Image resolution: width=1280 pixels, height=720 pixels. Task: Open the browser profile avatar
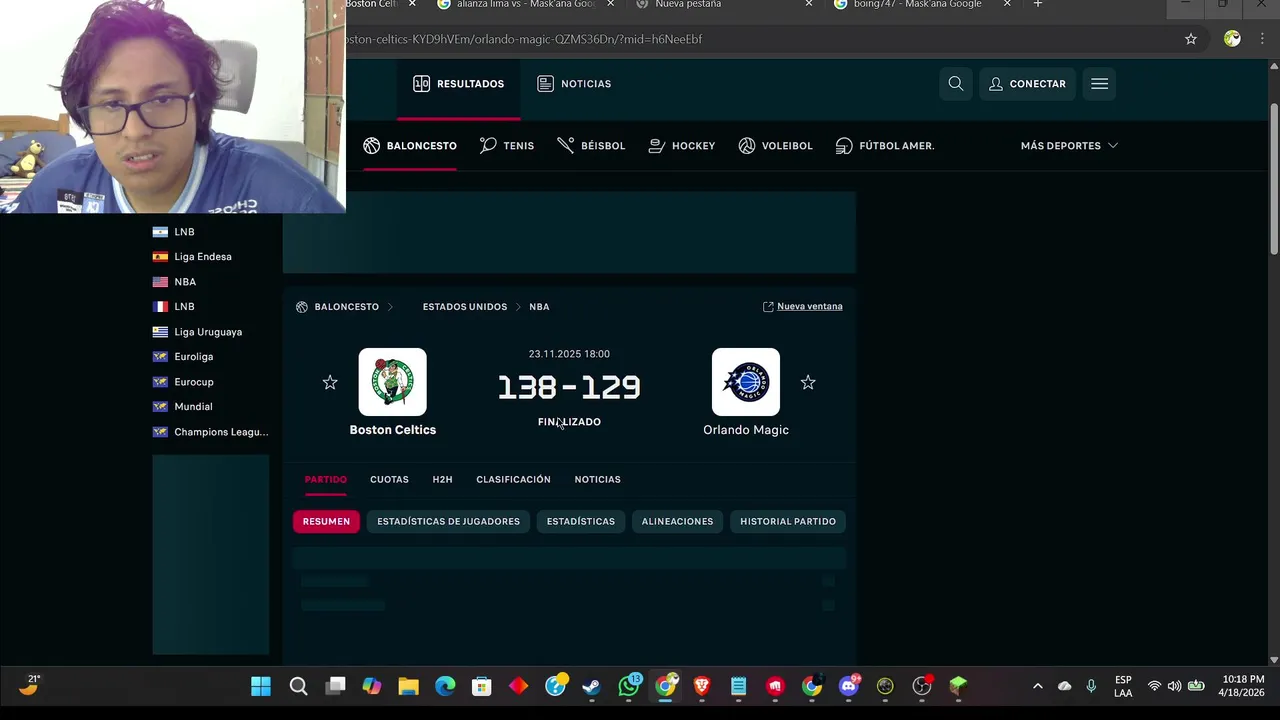1232,39
